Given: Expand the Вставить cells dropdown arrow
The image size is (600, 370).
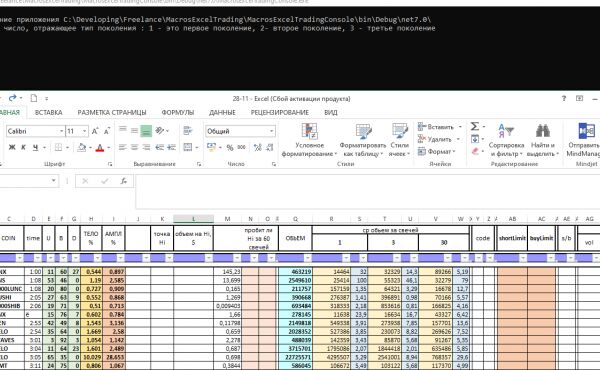Looking at the screenshot, I should point(460,127).
